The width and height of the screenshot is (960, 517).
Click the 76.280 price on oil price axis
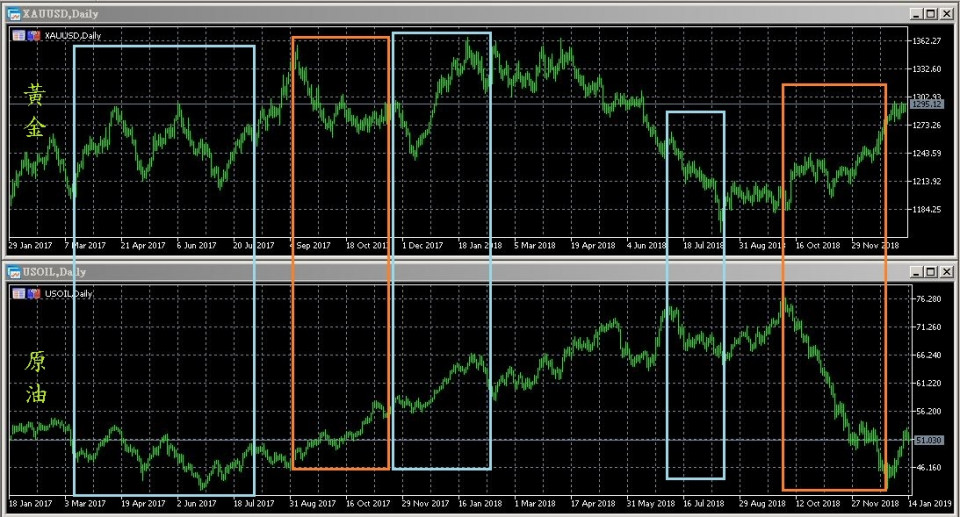(927, 299)
